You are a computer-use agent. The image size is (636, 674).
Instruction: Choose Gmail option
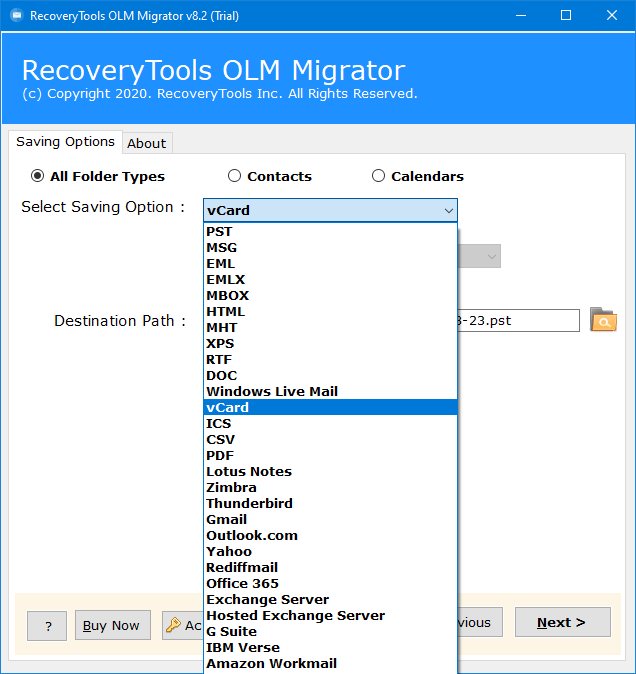pos(330,519)
